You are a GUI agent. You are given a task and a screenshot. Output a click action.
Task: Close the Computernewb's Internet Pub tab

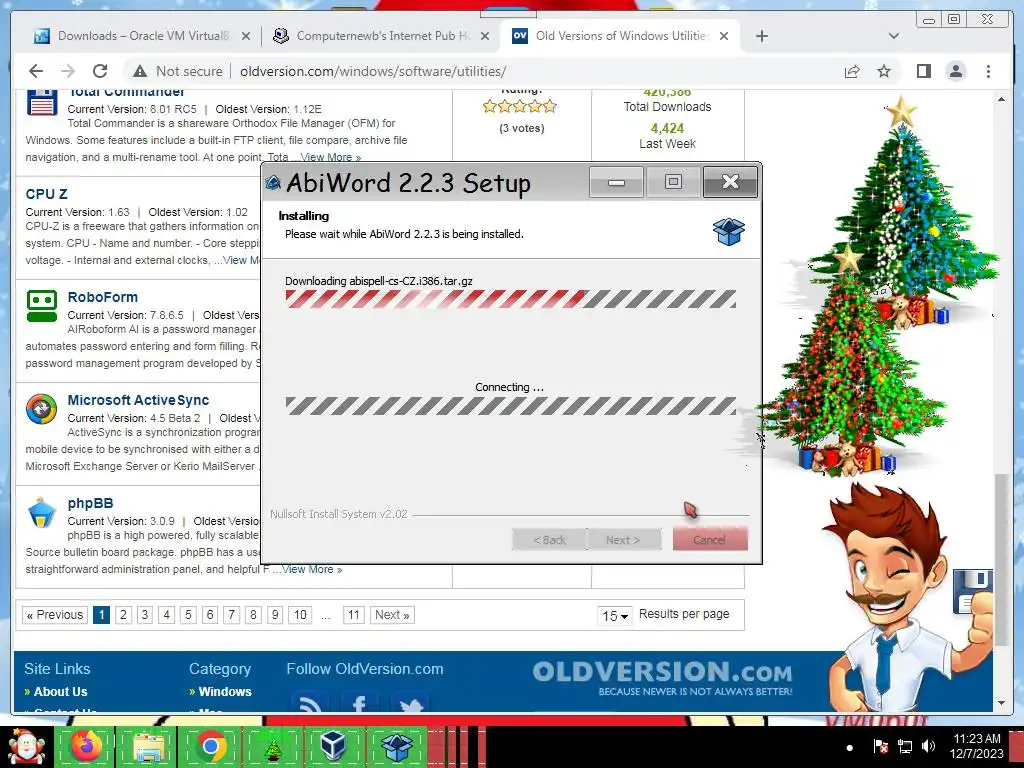click(485, 36)
